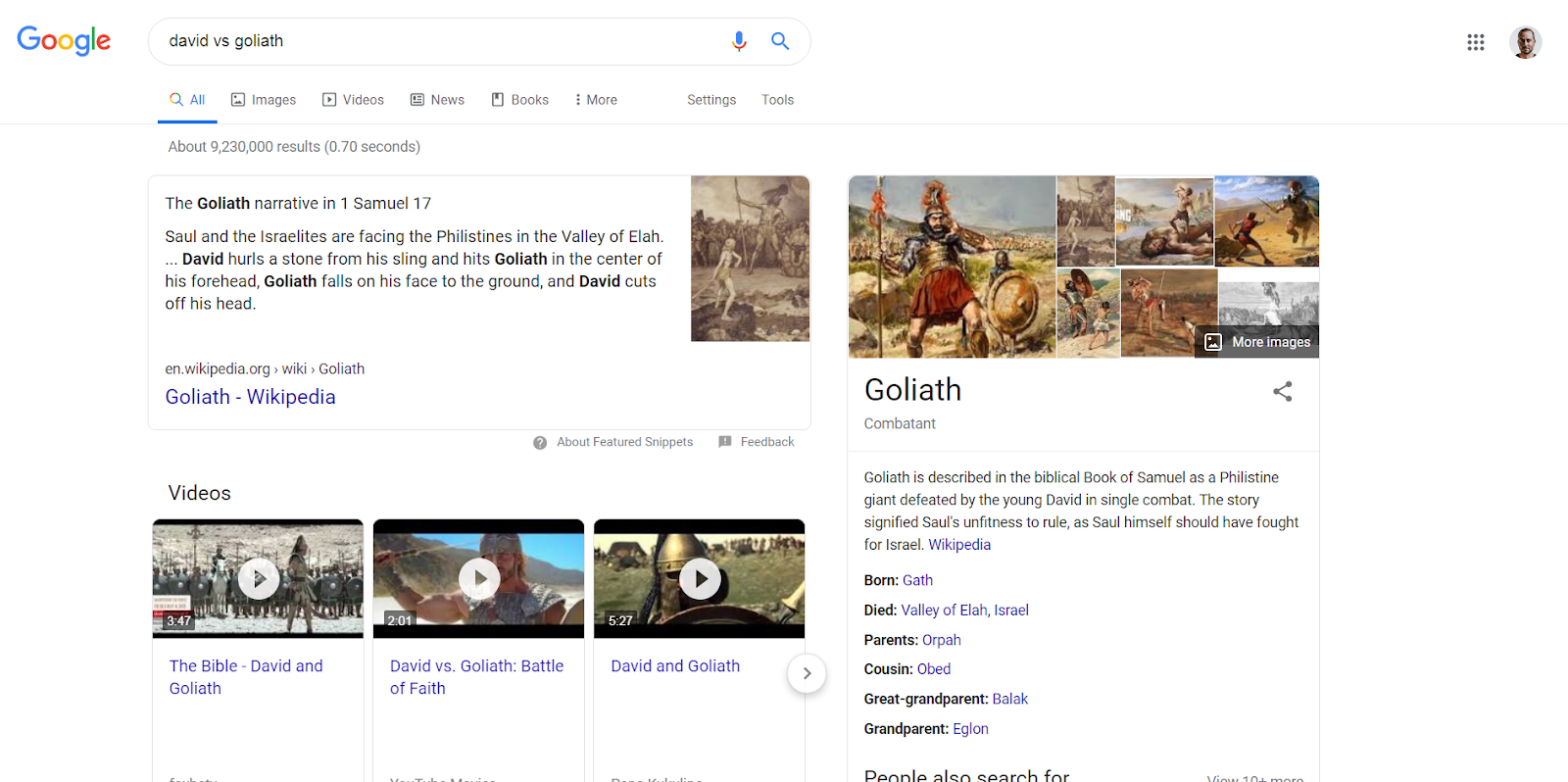Start a voice search with the microphone
This screenshot has height=782, width=1568.
739,41
